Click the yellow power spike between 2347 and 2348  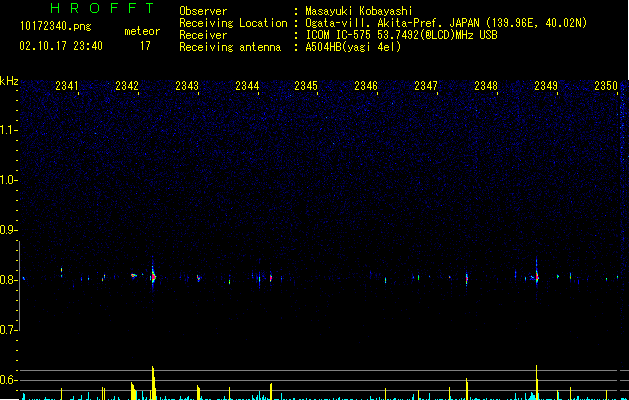pyautogui.click(x=467, y=389)
